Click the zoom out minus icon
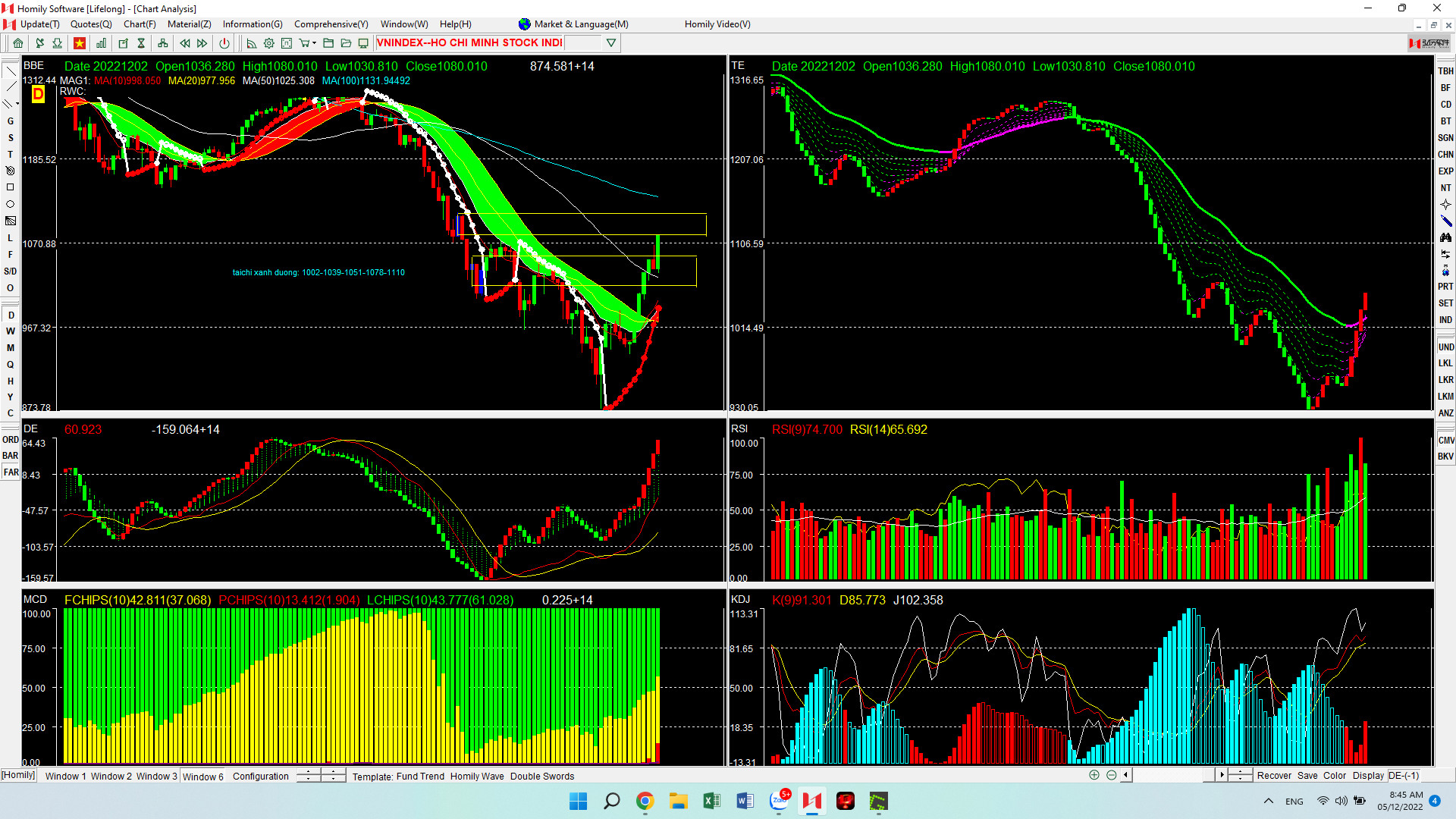 tap(1111, 775)
